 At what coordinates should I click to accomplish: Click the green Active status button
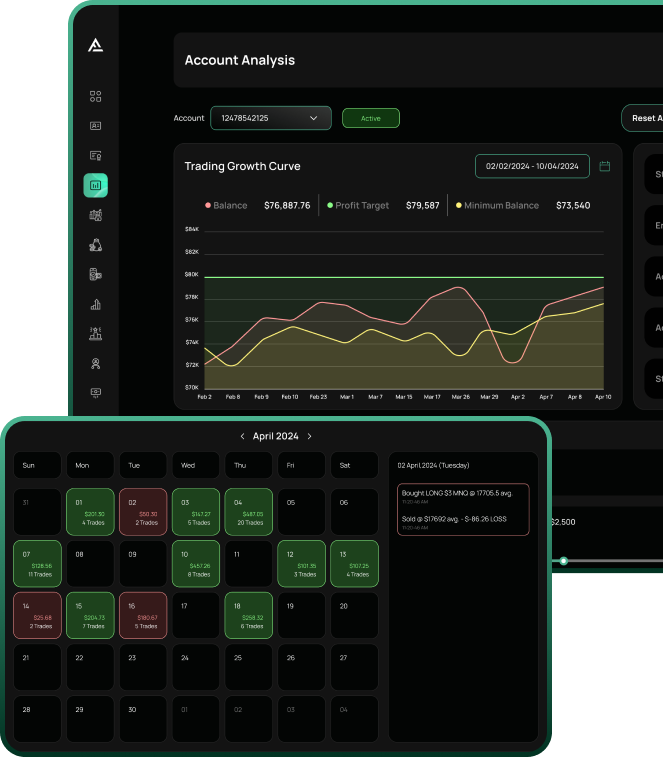(370, 118)
